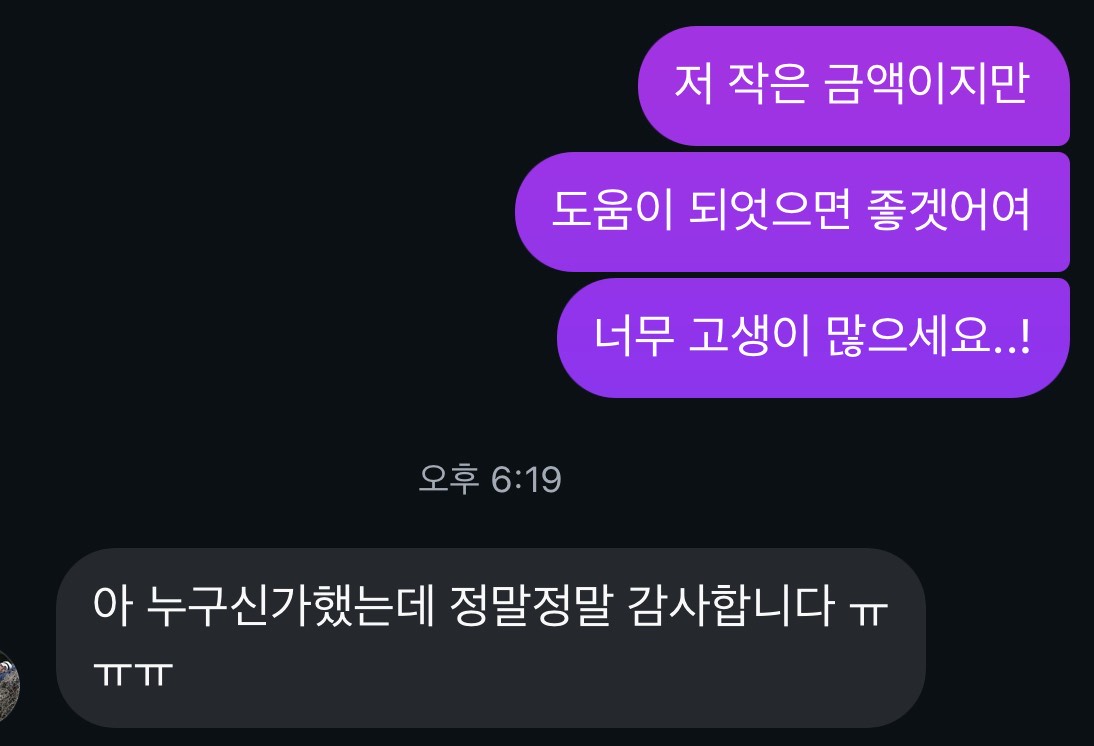Image resolution: width=1094 pixels, height=746 pixels.
Task: Select the bubble '도움이 되었으면 좋겠어여'
Action: [793, 212]
